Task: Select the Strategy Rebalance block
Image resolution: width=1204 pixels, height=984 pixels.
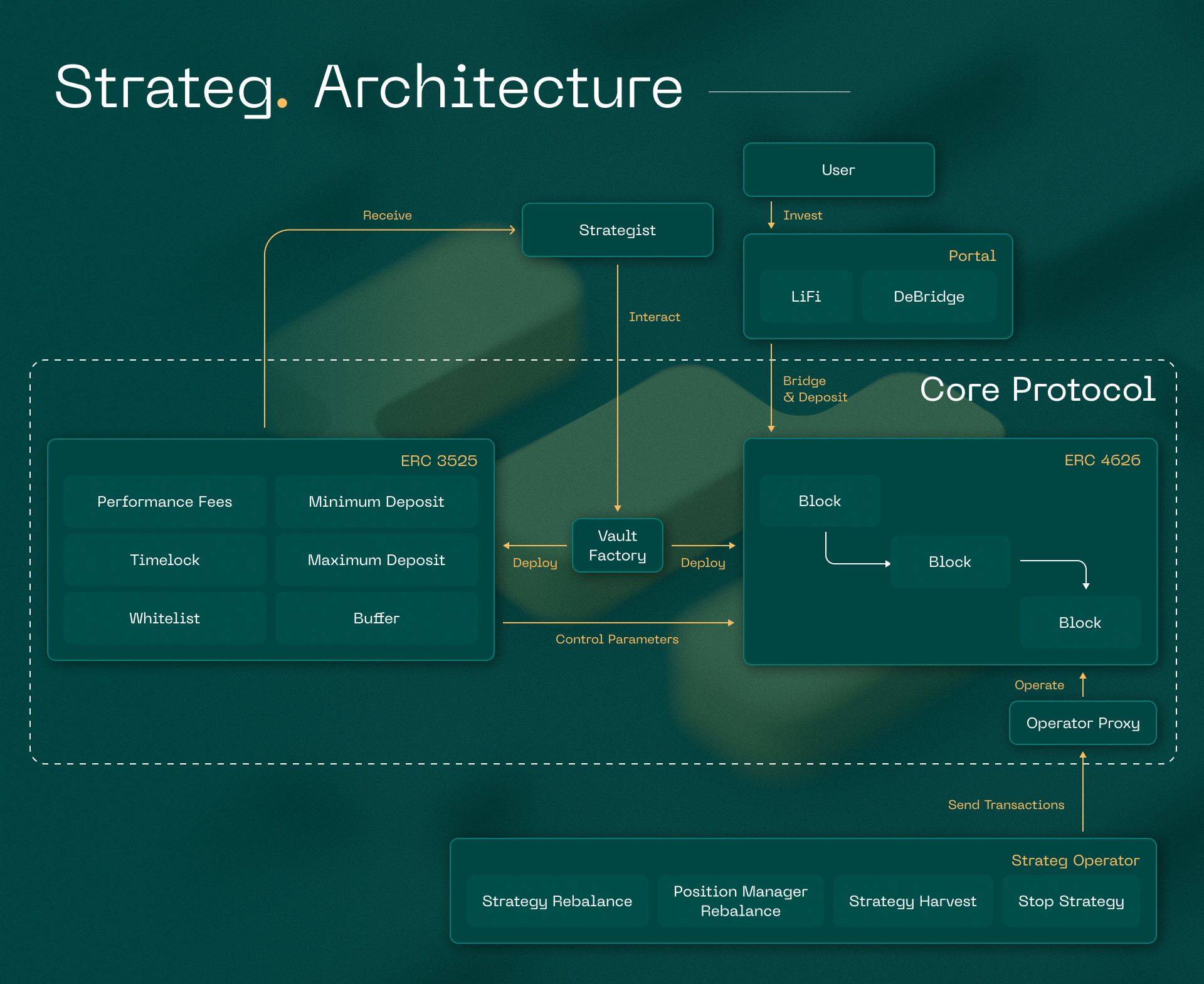Action: tap(557, 901)
